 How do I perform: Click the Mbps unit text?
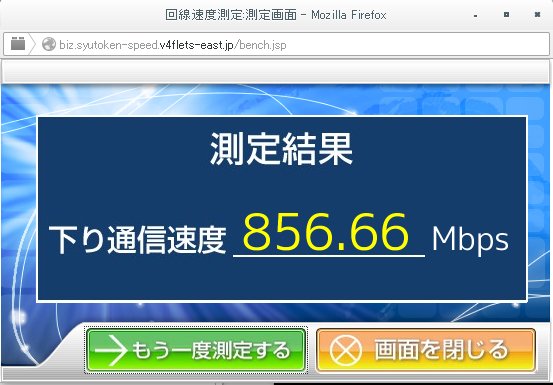pyautogui.click(x=470, y=240)
